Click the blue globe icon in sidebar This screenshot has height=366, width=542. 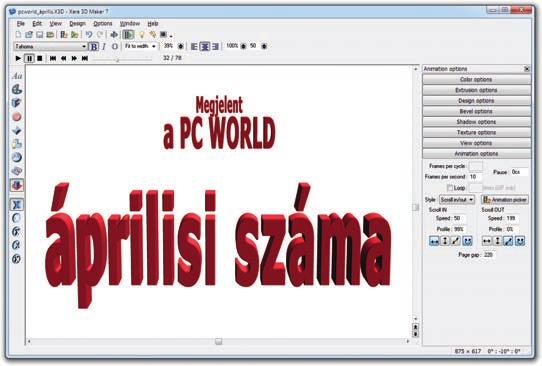17,157
